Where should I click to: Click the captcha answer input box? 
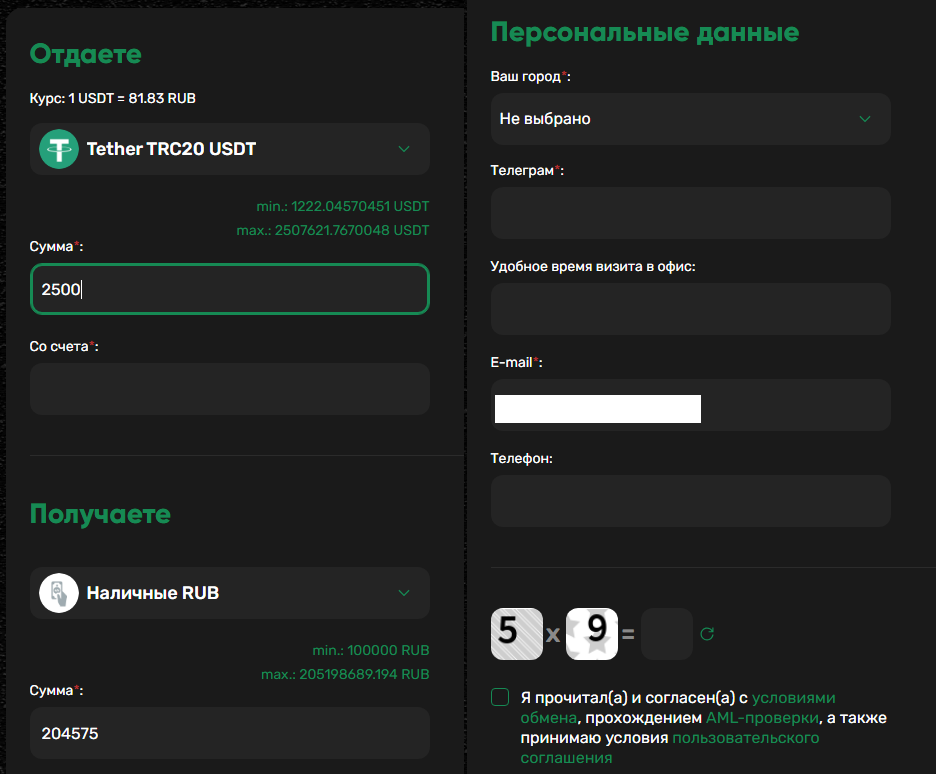point(667,634)
